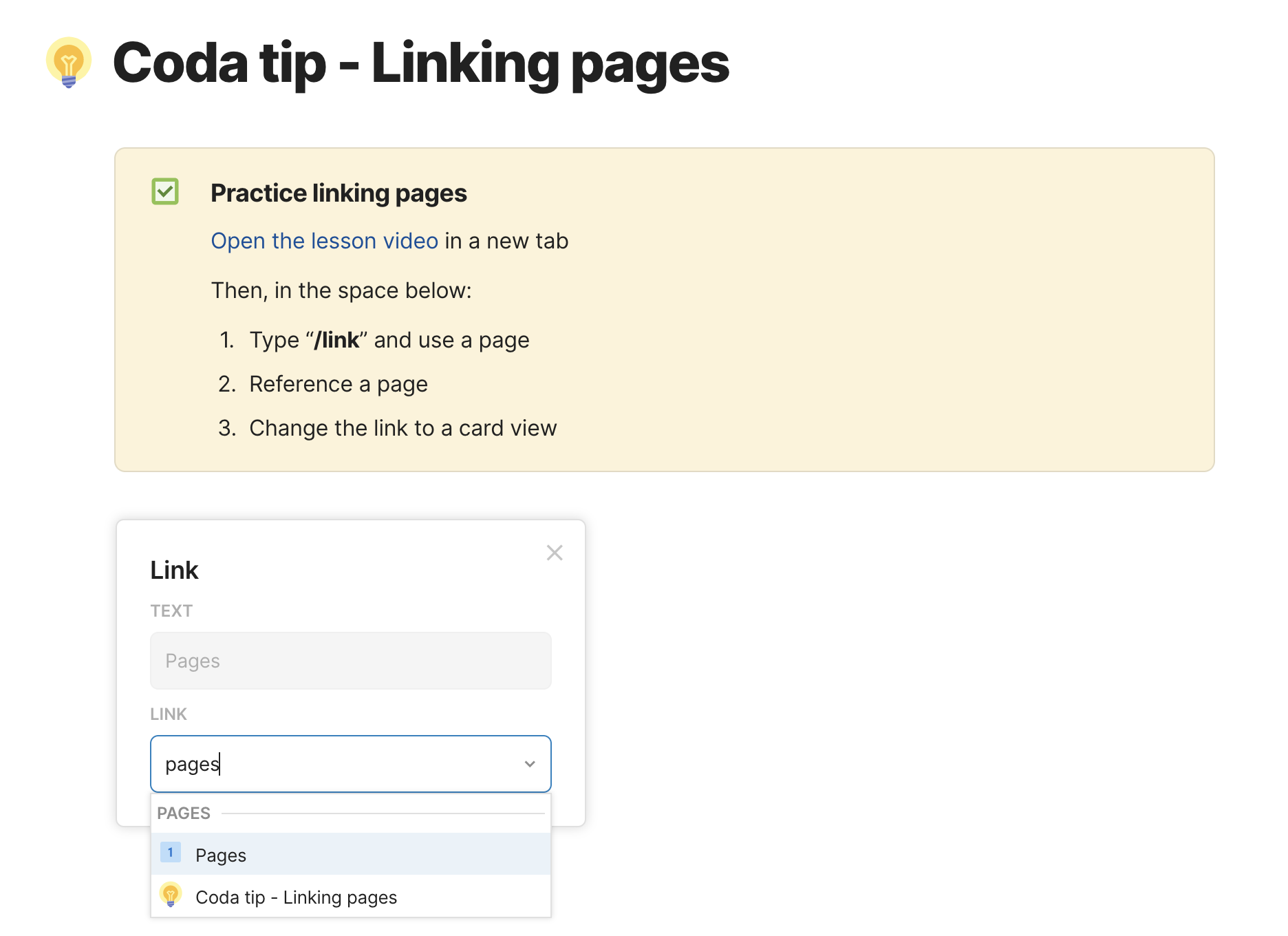Click "Change the link to a card view" step
Image resolution: width=1288 pixels, height=936 pixels.
402,428
